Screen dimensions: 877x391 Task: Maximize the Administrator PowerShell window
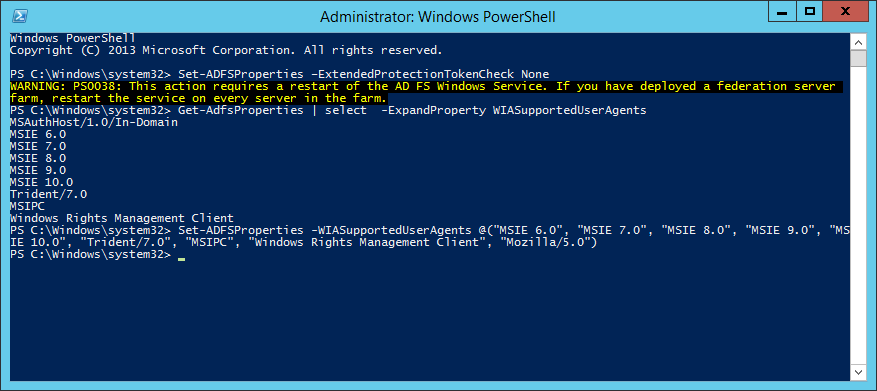pos(809,11)
